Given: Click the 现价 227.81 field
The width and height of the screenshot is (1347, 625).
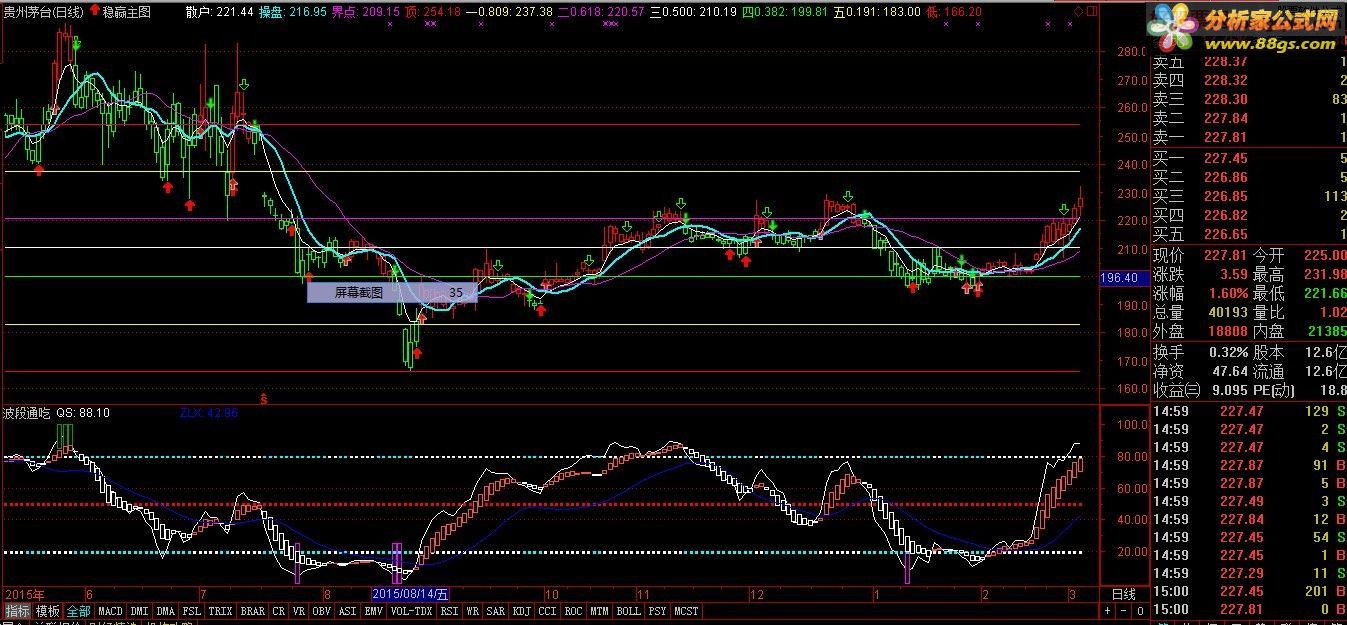Looking at the screenshot, I should [1200, 255].
